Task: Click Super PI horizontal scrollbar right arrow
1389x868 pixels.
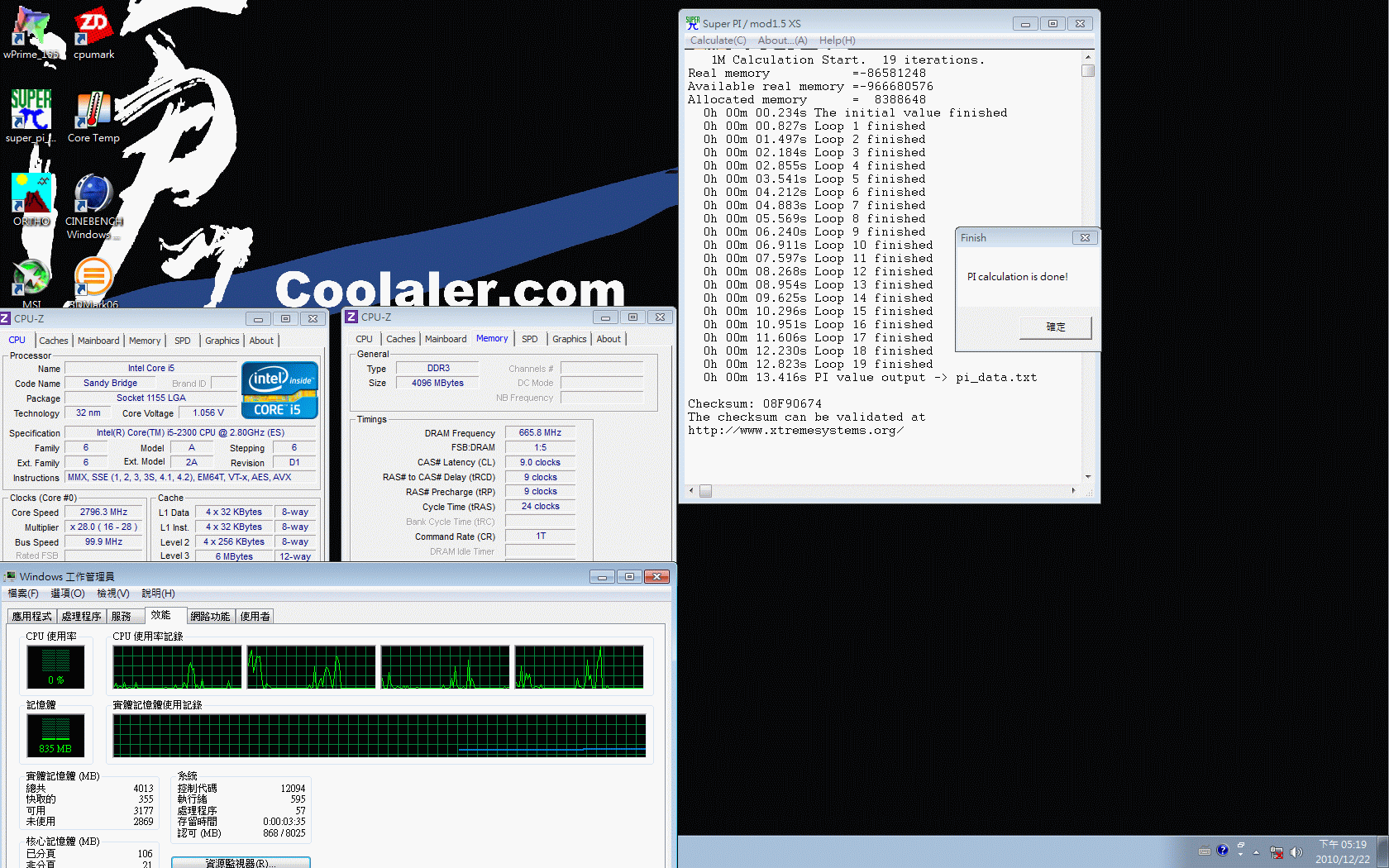Action: [x=1073, y=491]
